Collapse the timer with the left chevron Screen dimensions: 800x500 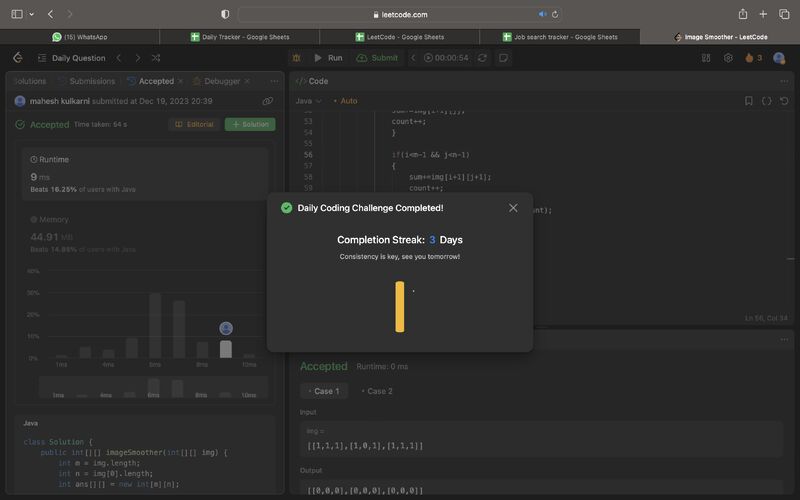click(413, 58)
